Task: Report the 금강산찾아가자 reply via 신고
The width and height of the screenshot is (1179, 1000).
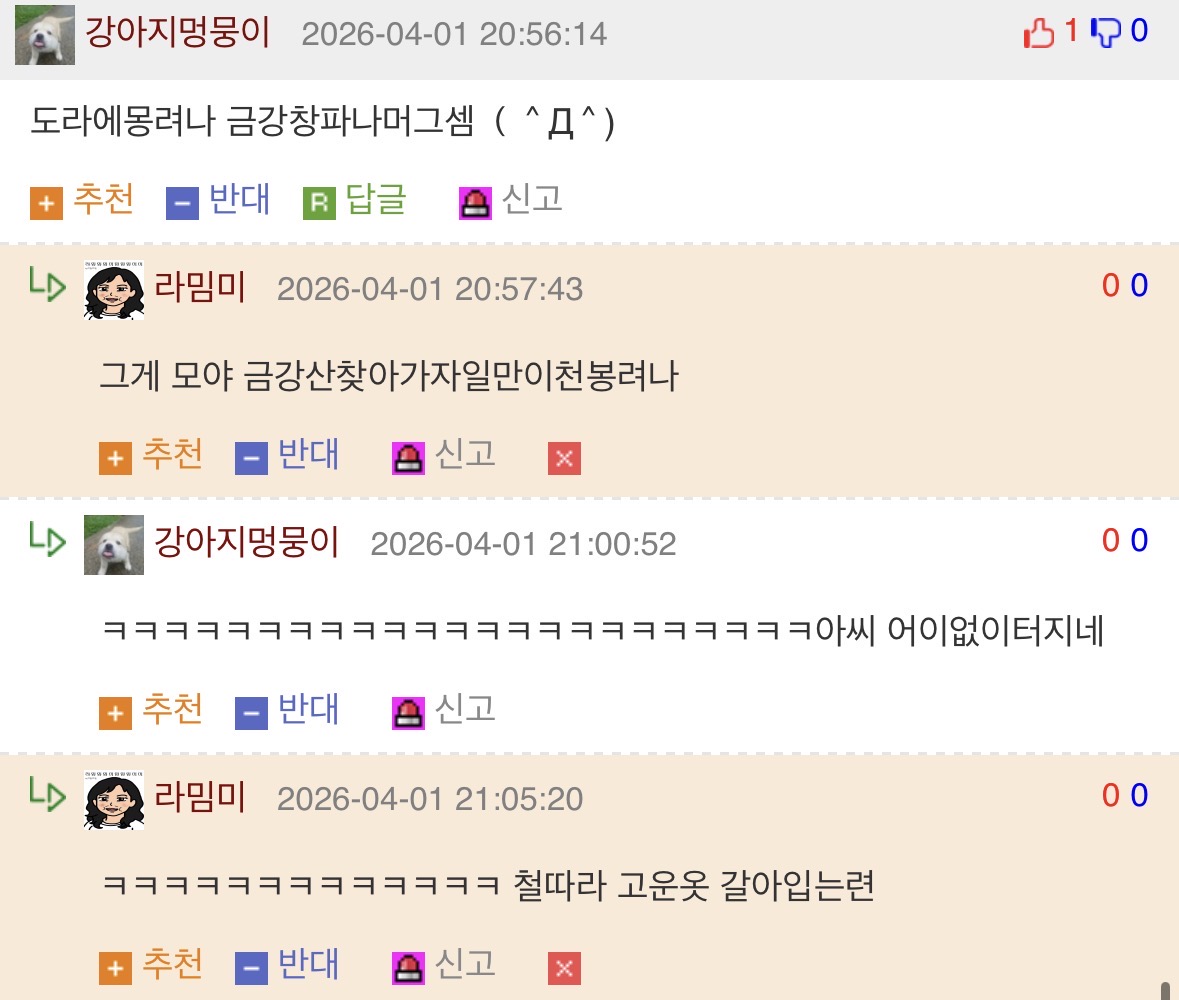Action: pyautogui.click(x=444, y=455)
